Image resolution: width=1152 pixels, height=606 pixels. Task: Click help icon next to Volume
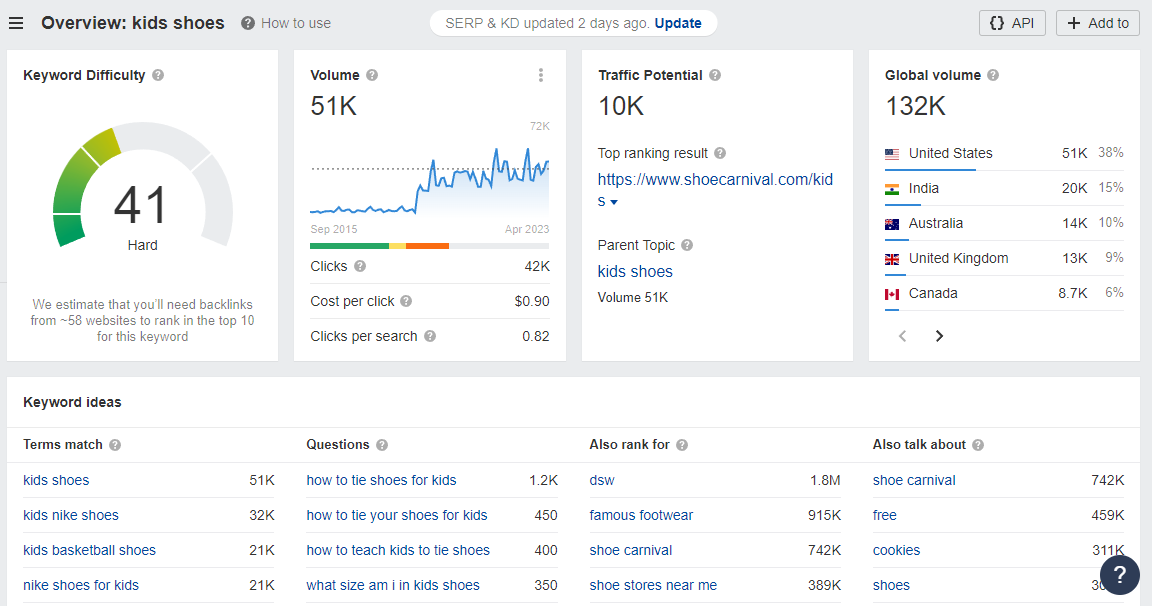pyautogui.click(x=372, y=75)
